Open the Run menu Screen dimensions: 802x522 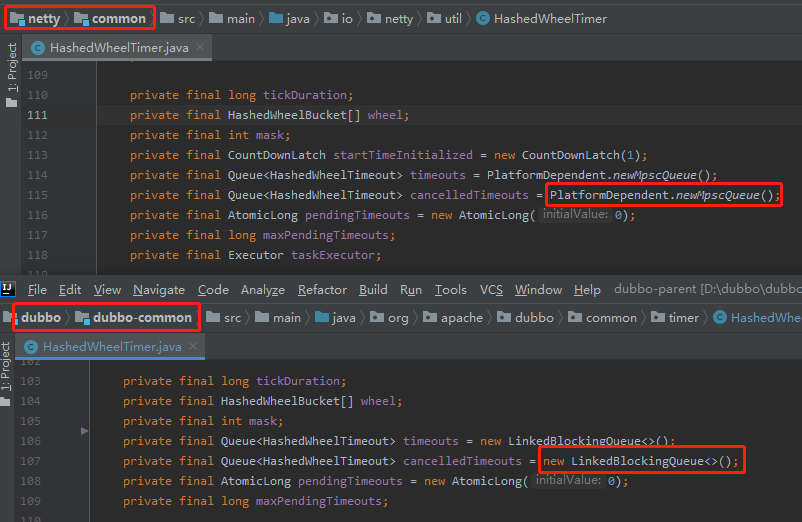coord(411,290)
